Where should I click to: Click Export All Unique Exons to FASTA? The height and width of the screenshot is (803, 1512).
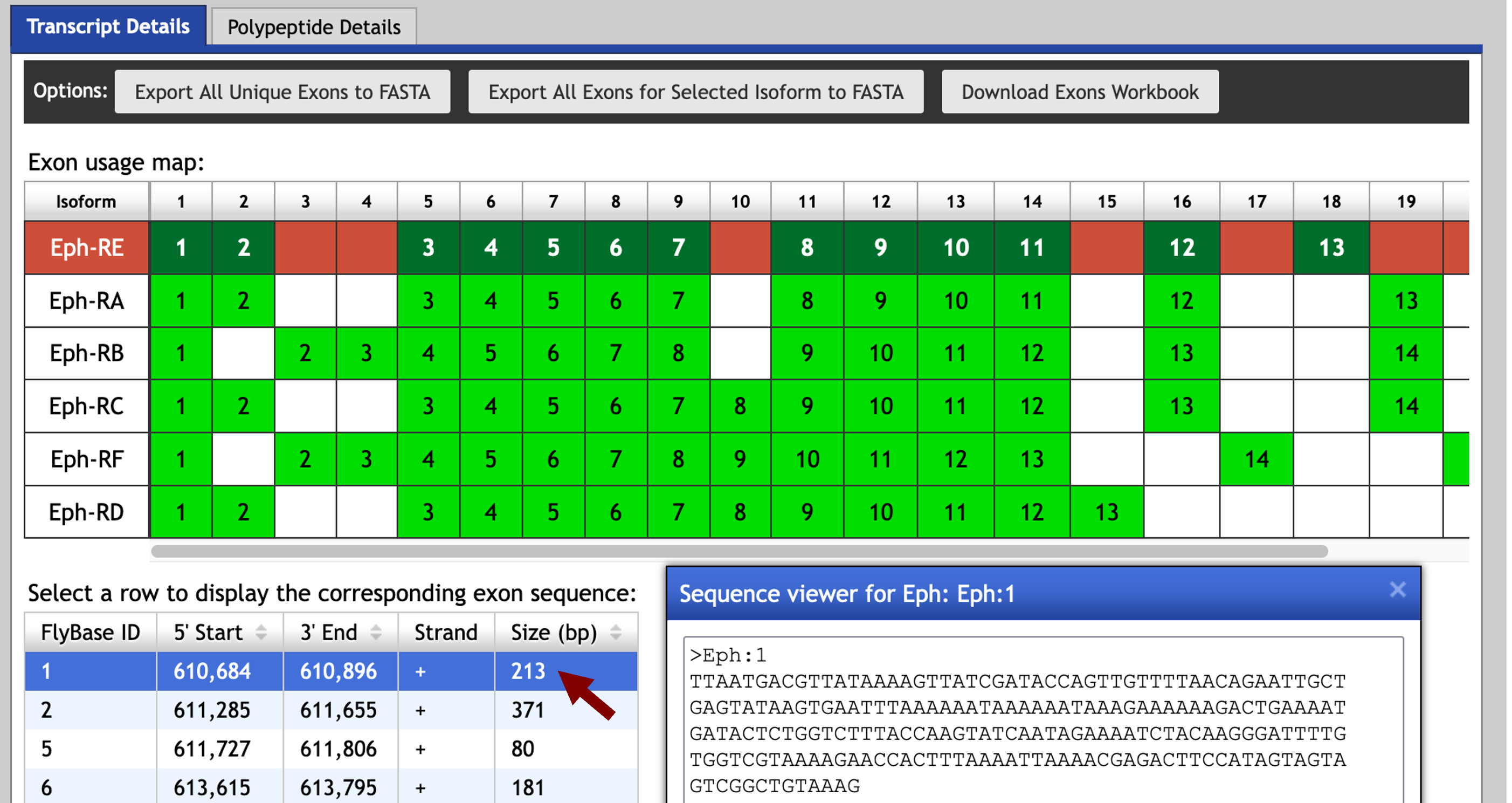[x=282, y=92]
